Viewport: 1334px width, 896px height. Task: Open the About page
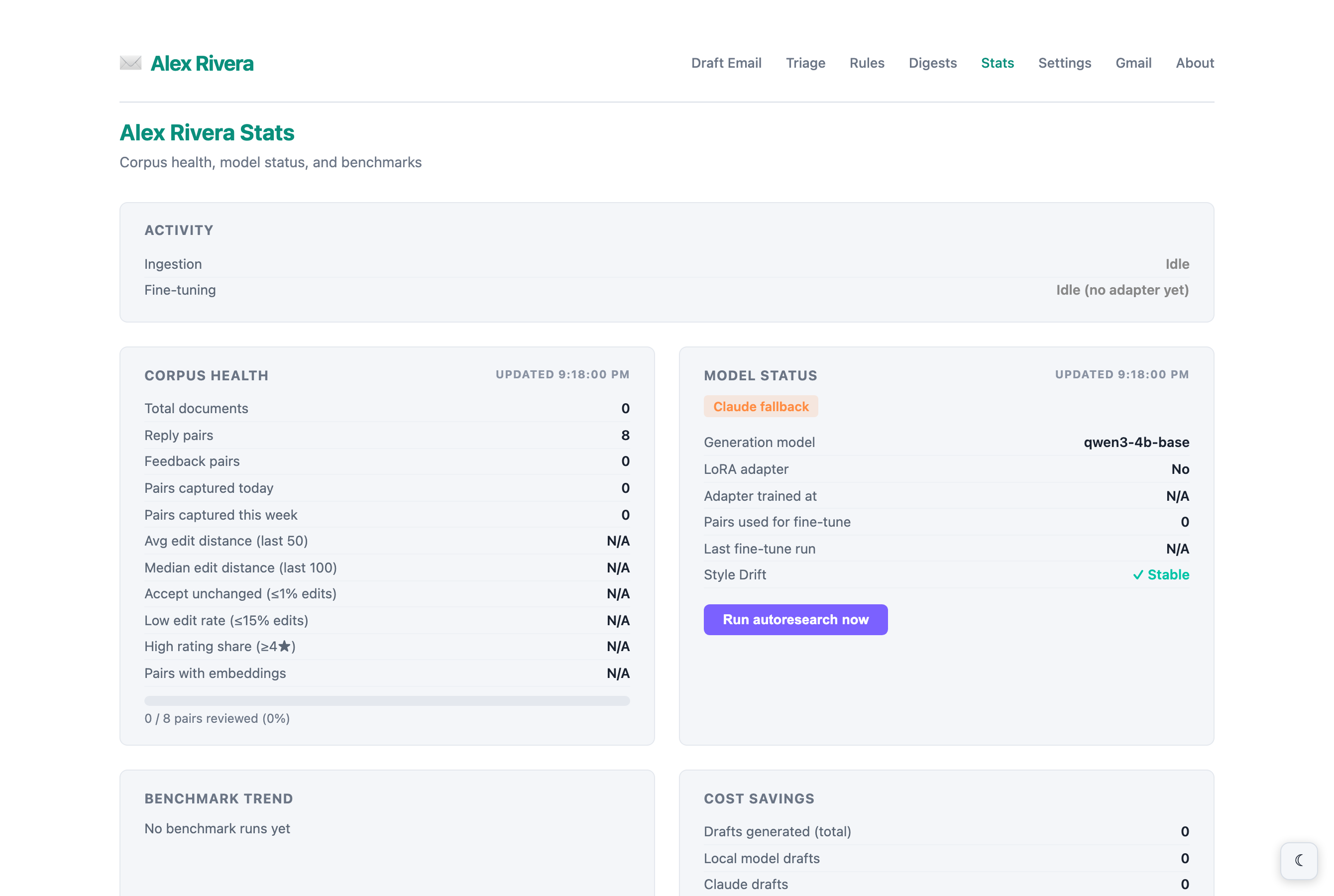1195,63
